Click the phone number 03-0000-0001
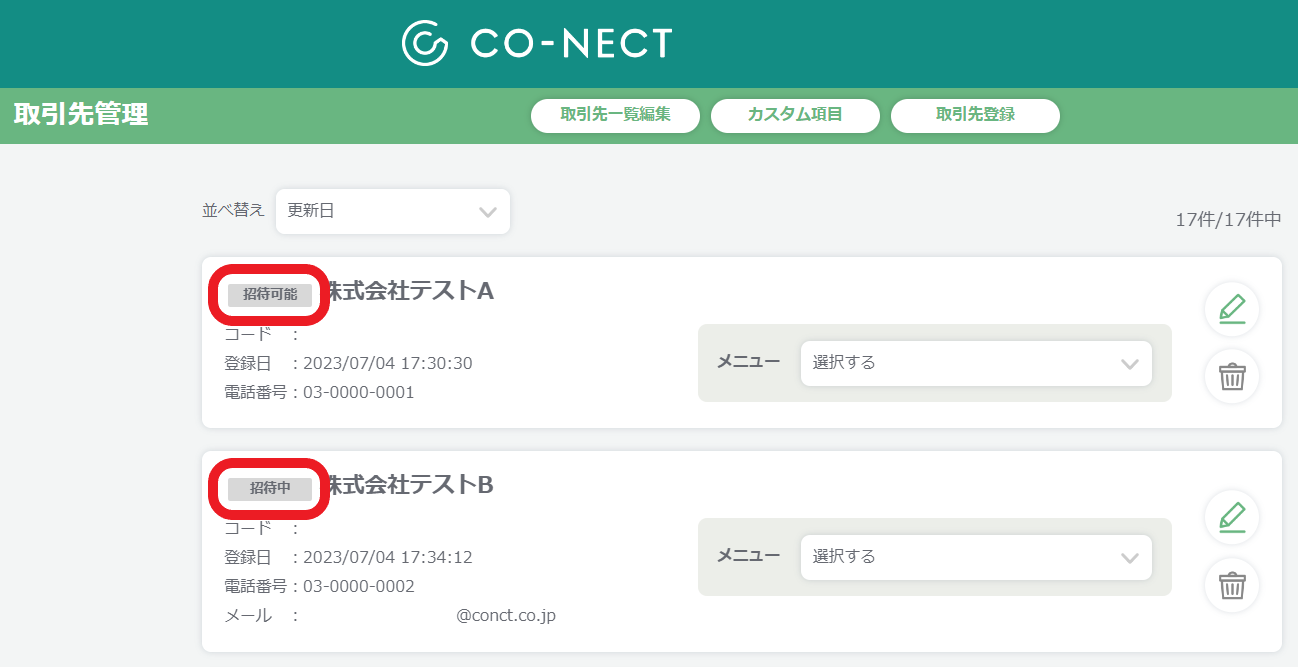1298x667 pixels. [x=358, y=392]
